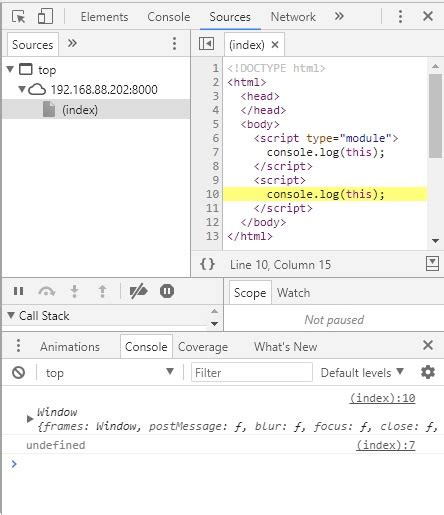
Task: Open navigator pane options menu
Action: click(x=174, y=44)
